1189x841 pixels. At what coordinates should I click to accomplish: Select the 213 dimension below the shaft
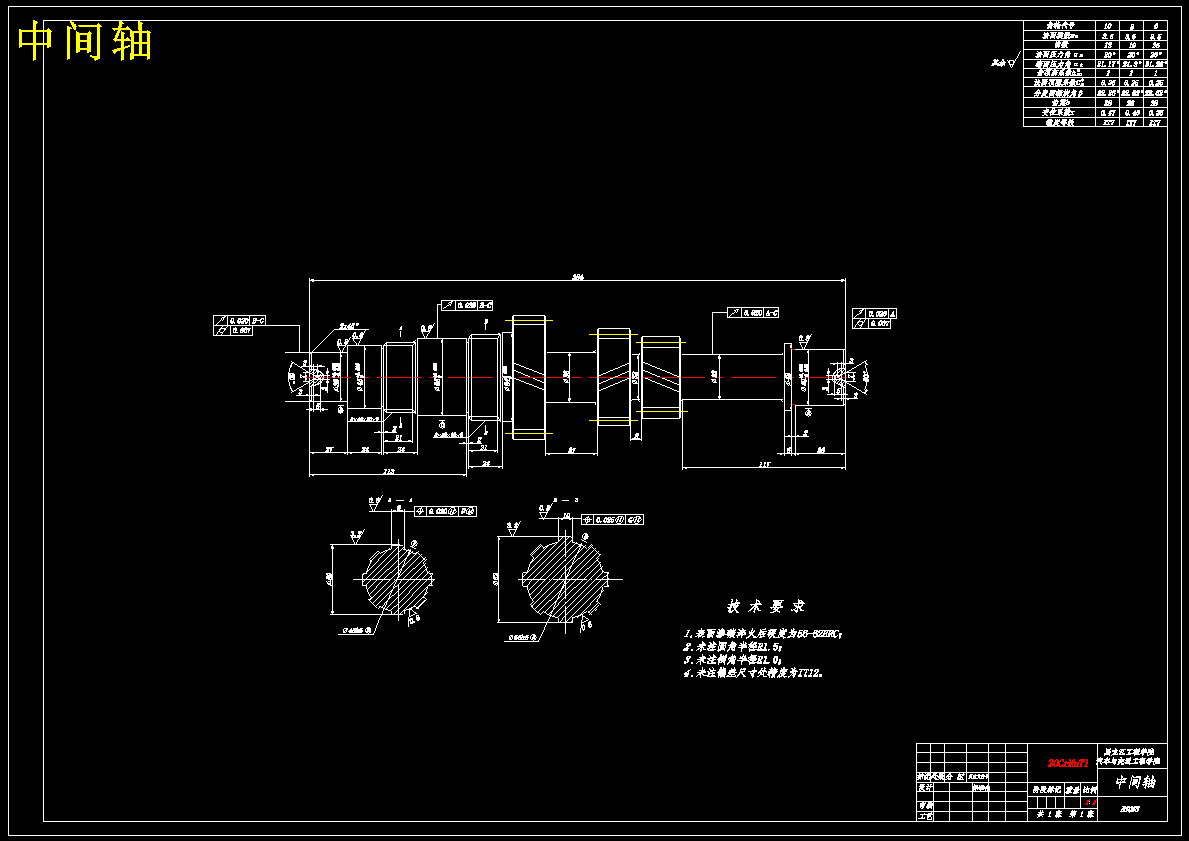click(x=388, y=472)
